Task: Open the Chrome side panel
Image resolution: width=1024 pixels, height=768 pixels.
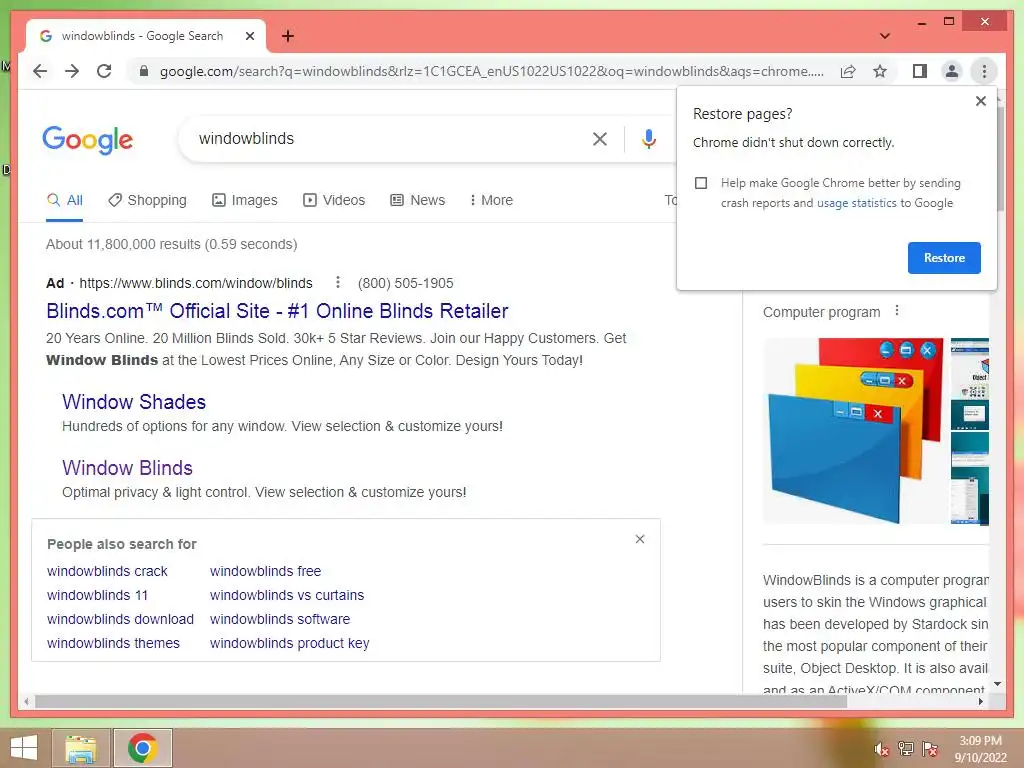Action: 920,71
